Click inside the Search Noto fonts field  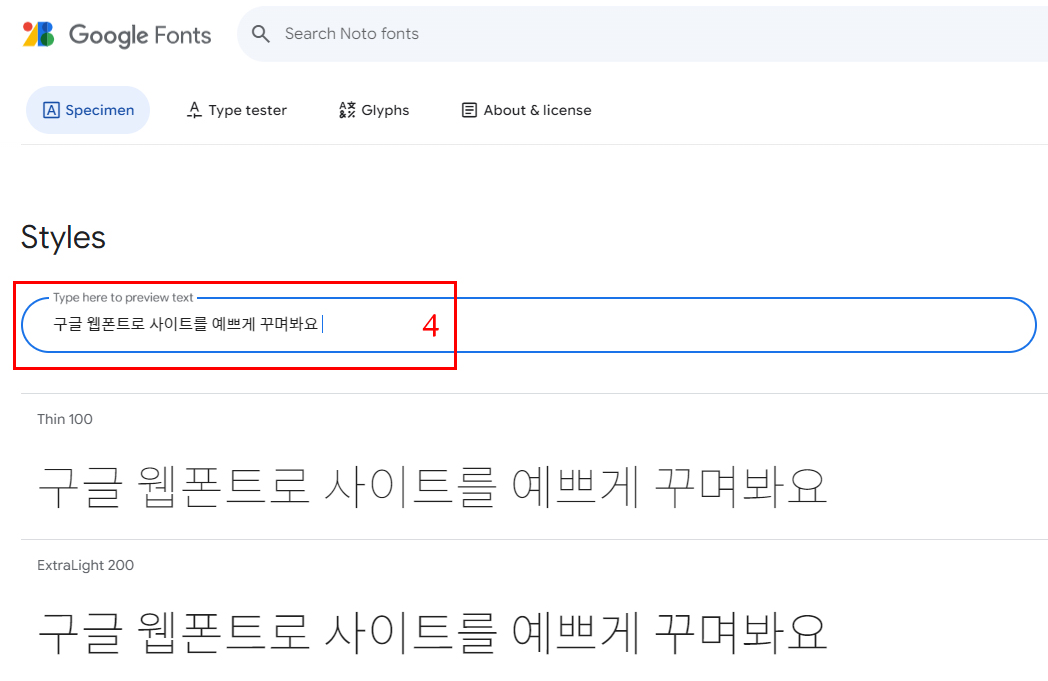coord(400,34)
